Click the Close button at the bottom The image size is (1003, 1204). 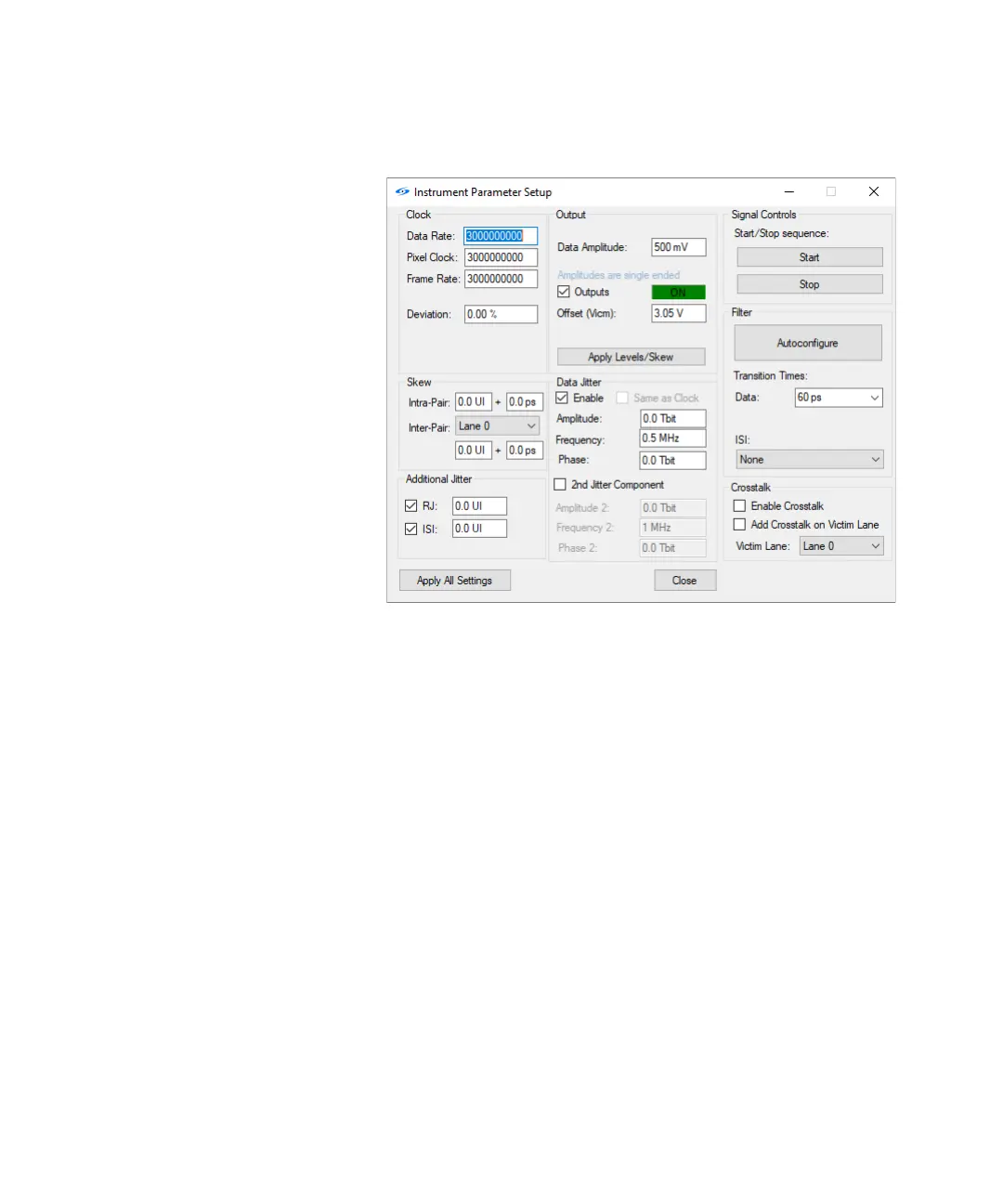[685, 581]
